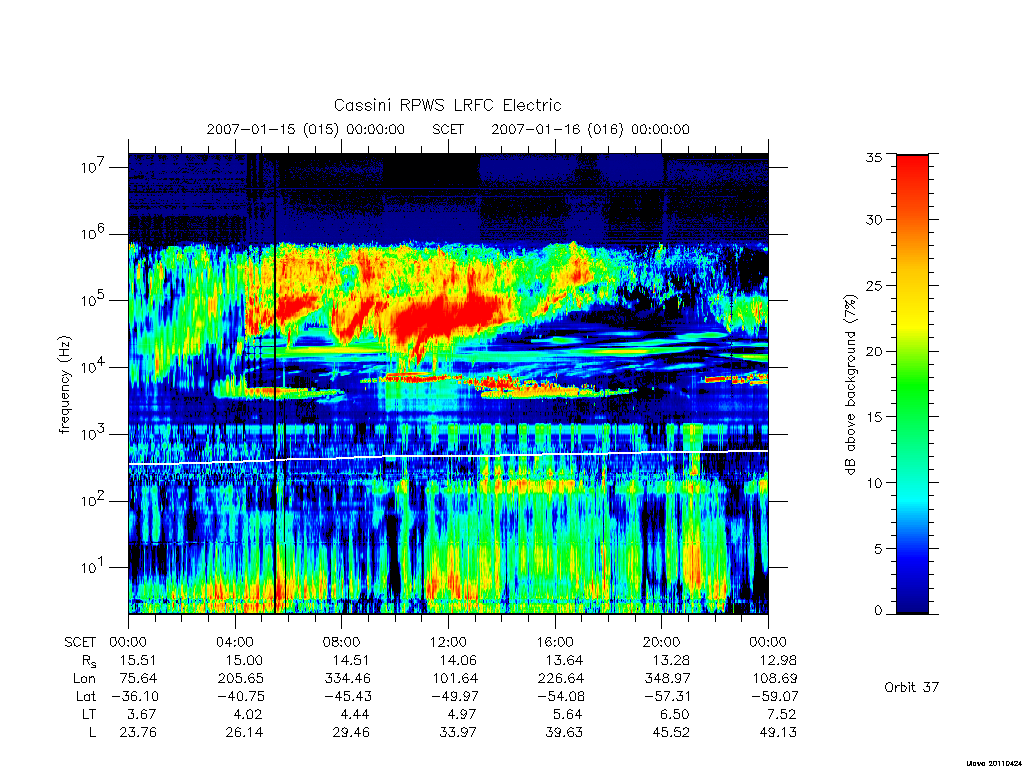Click the white line across the spectrogram
The image size is (1024, 768).
pyautogui.click(x=448, y=456)
